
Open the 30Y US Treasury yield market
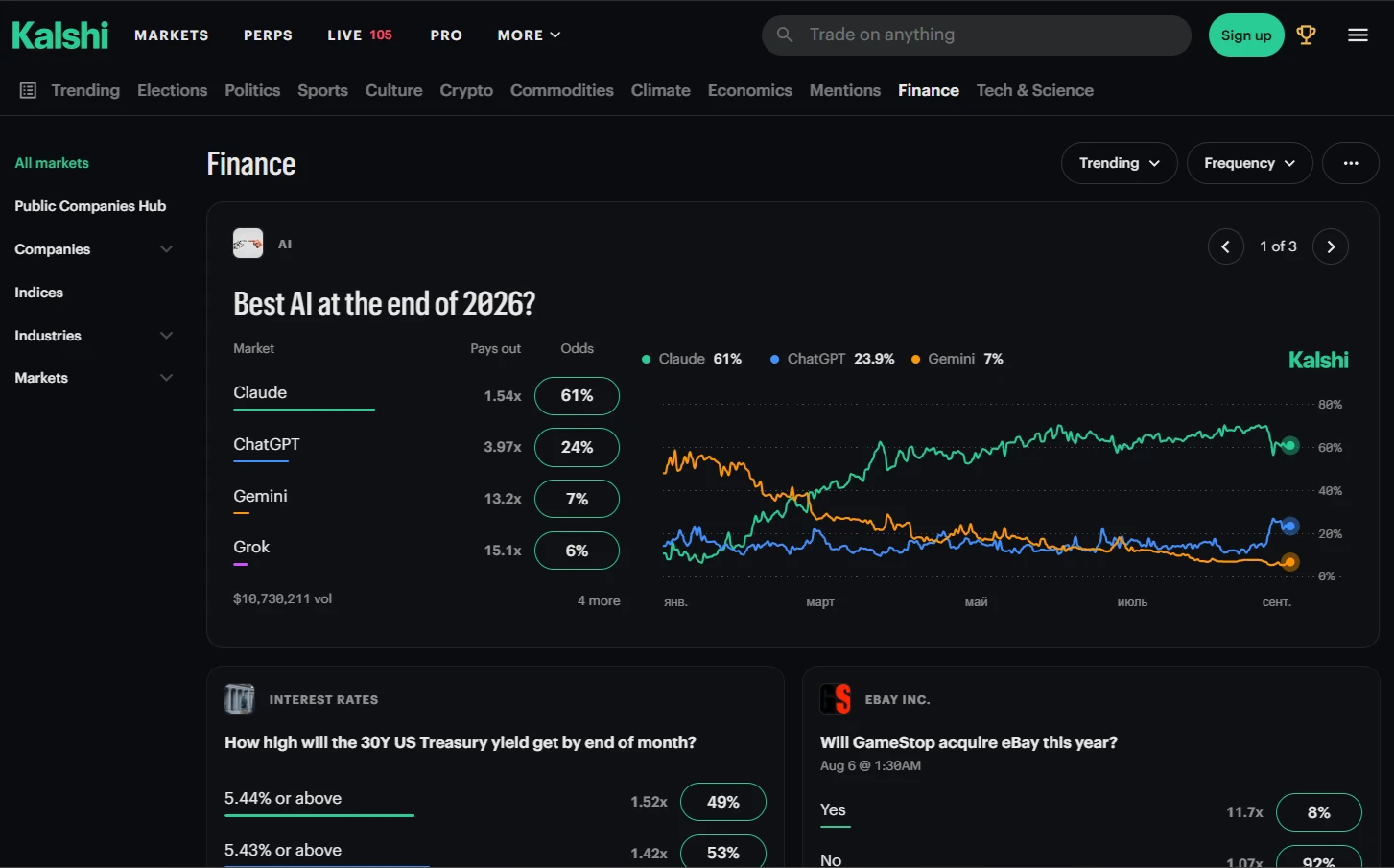tap(461, 742)
